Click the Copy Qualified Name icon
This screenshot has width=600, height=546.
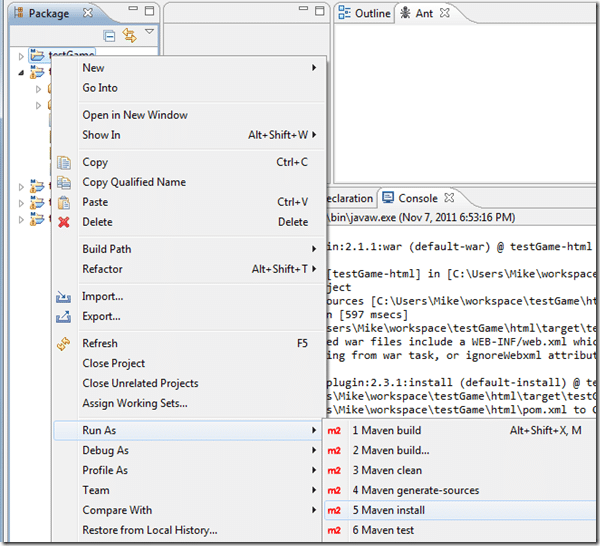[x=64, y=183]
